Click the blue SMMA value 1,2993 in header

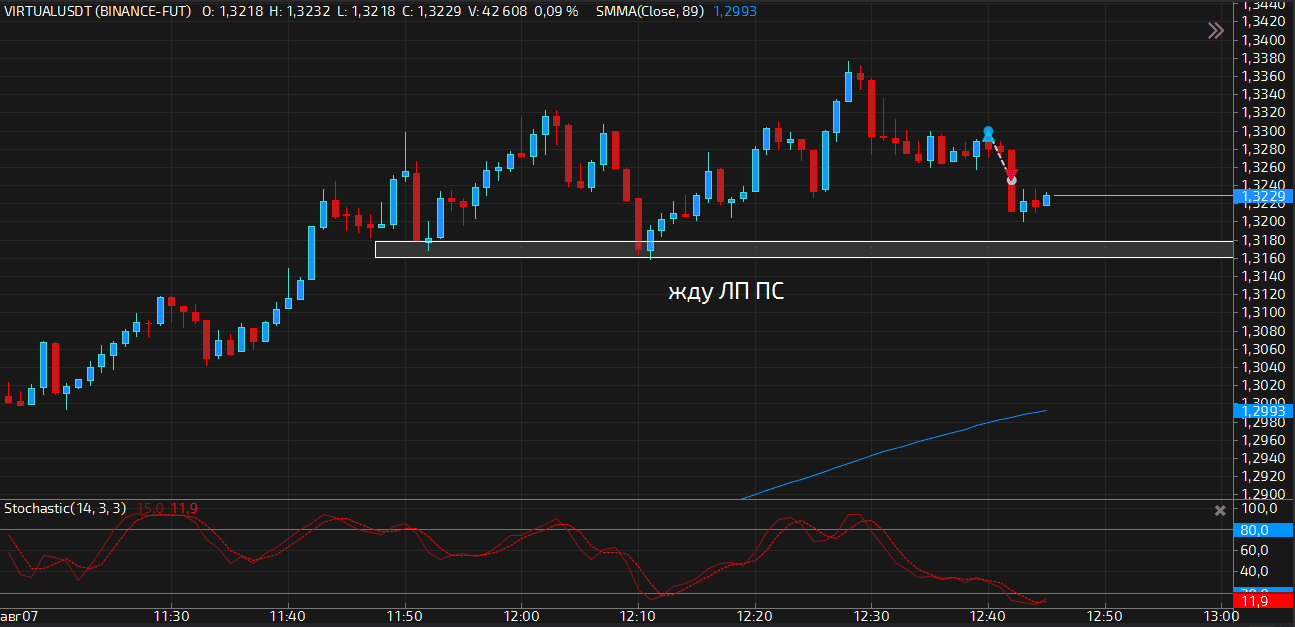click(x=735, y=10)
